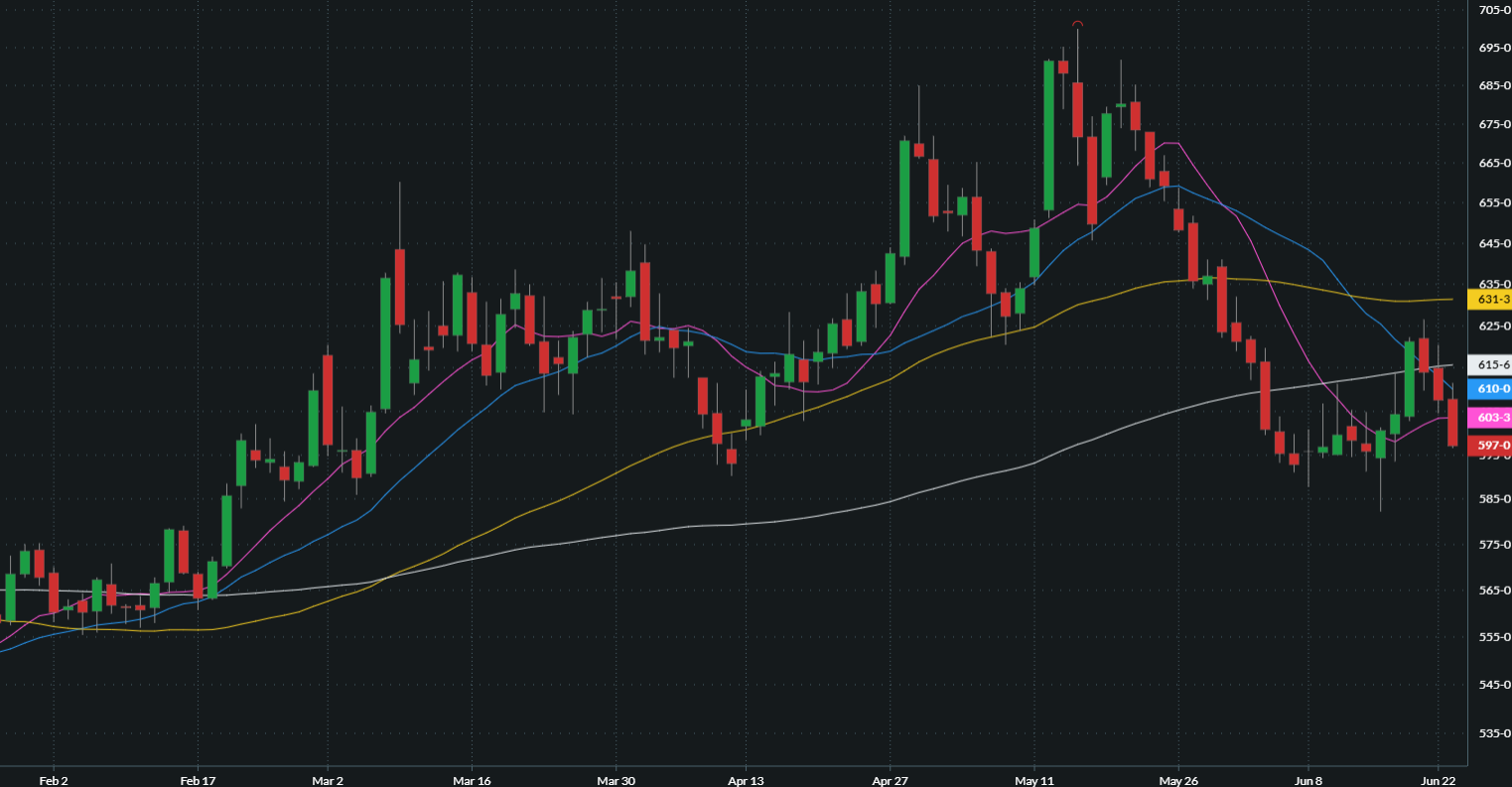
Task: Click the Mar 30 date label
Action: (616, 780)
